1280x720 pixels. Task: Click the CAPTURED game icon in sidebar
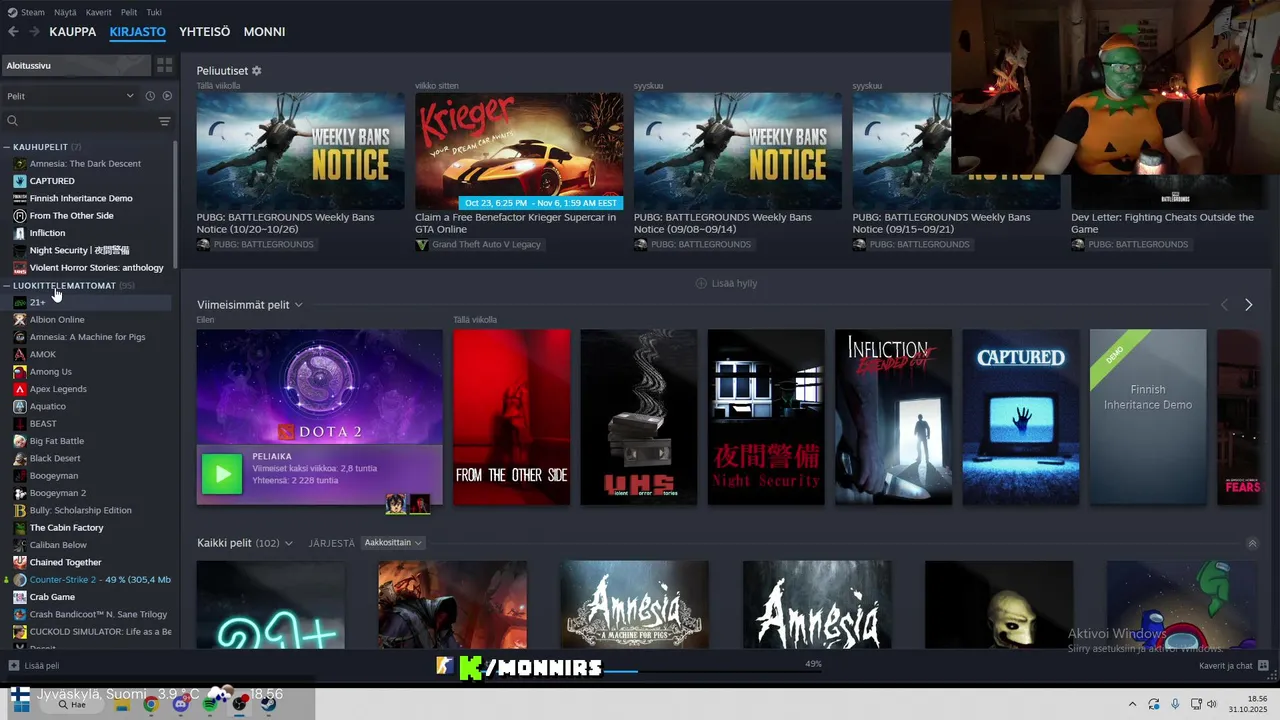[x=20, y=181]
